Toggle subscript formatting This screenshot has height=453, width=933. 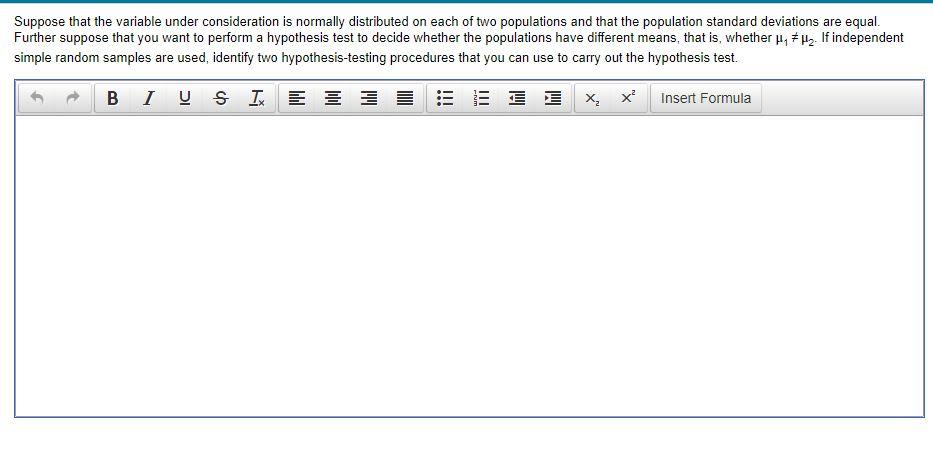coord(593,98)
